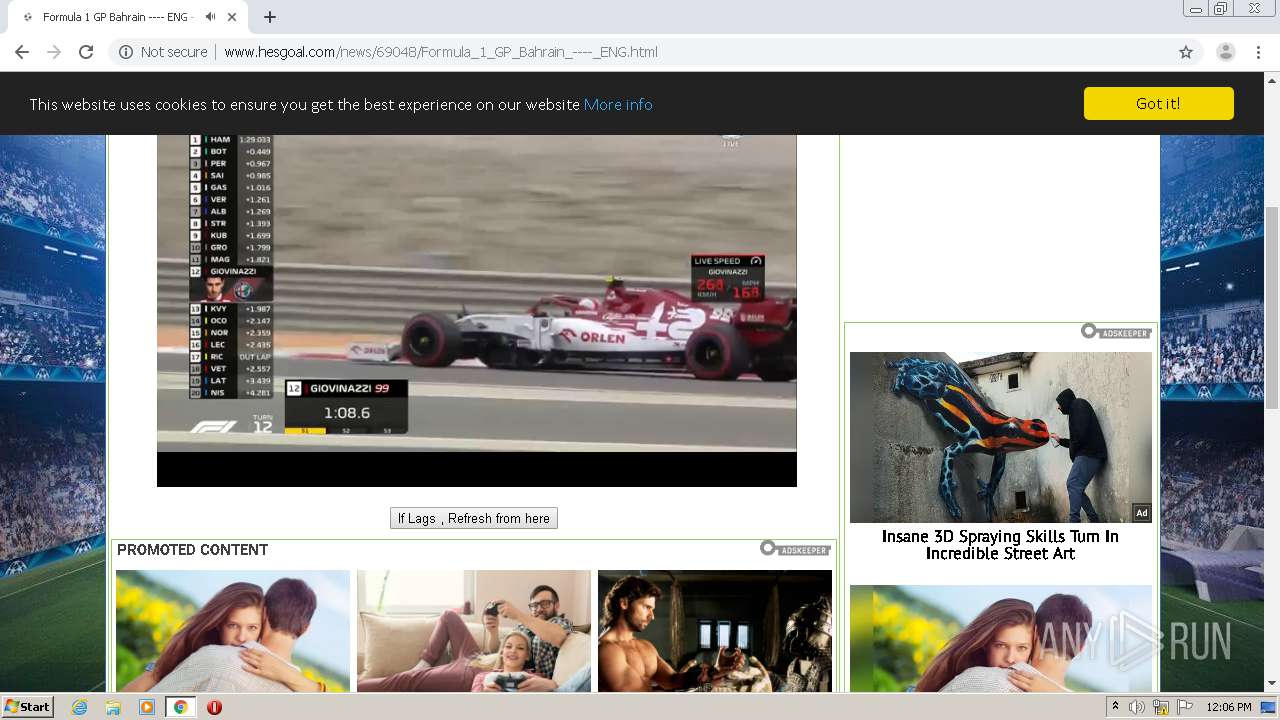Open the More info cookie link
The width and height of the screenshot is (1280, 720).
click(618, 105)
